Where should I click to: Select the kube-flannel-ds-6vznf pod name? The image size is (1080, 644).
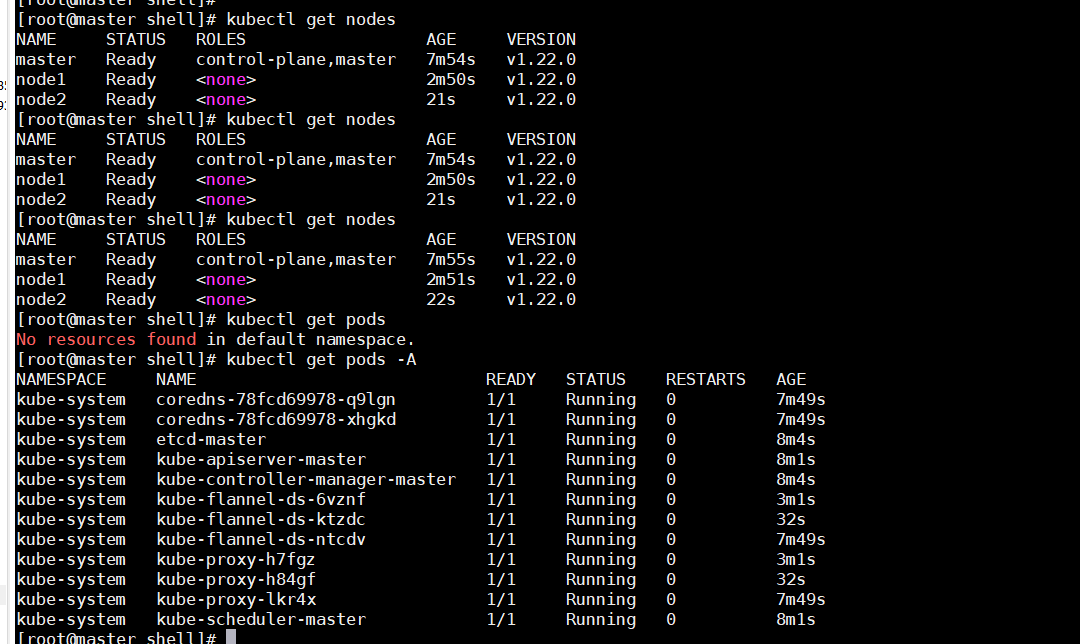(x=261, y=500)
